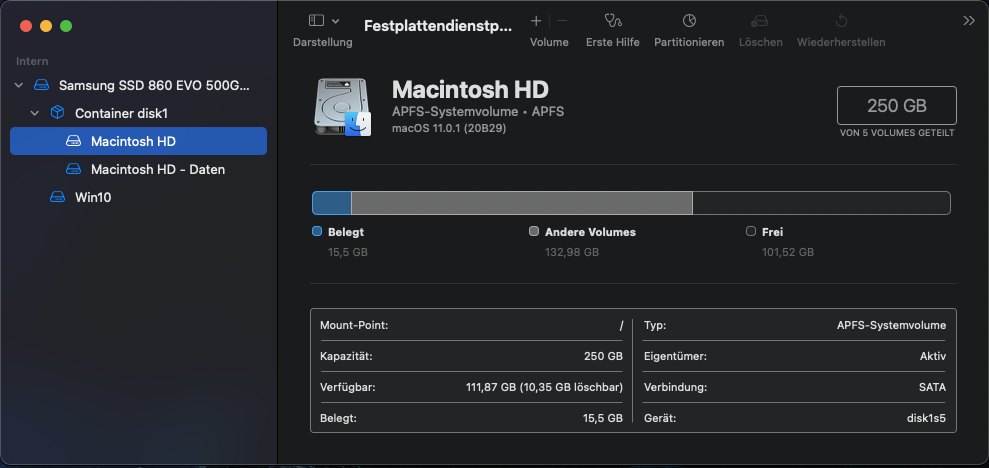Viewport: 989px width, 468px height.
Task: Open the Partitionieren pie icon
Action: point(689,21)
